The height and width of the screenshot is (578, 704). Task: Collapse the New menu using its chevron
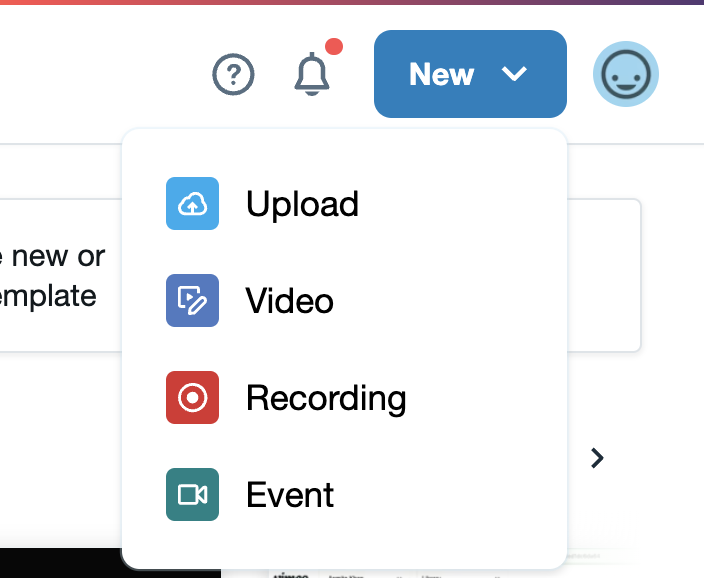[514, 74]
